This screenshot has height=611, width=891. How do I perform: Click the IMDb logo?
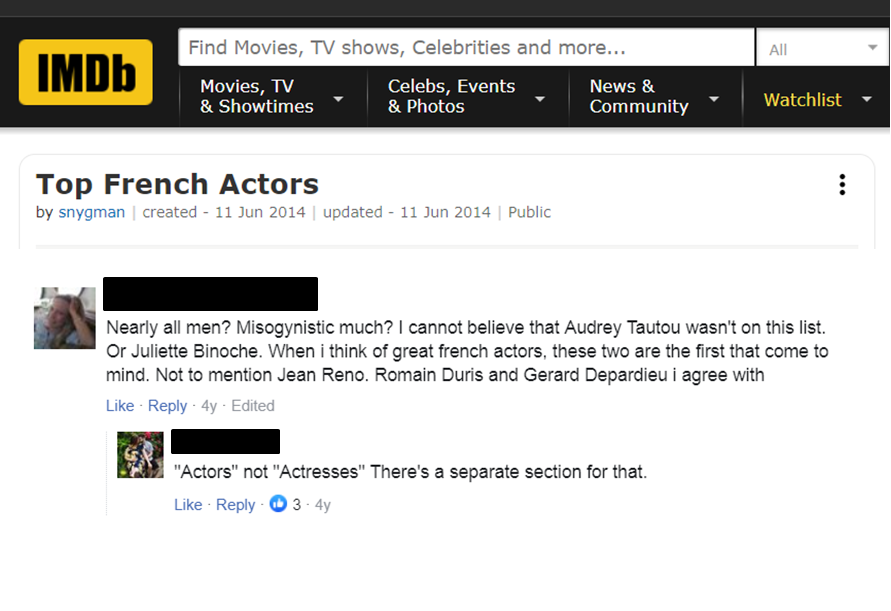[85, 72]
